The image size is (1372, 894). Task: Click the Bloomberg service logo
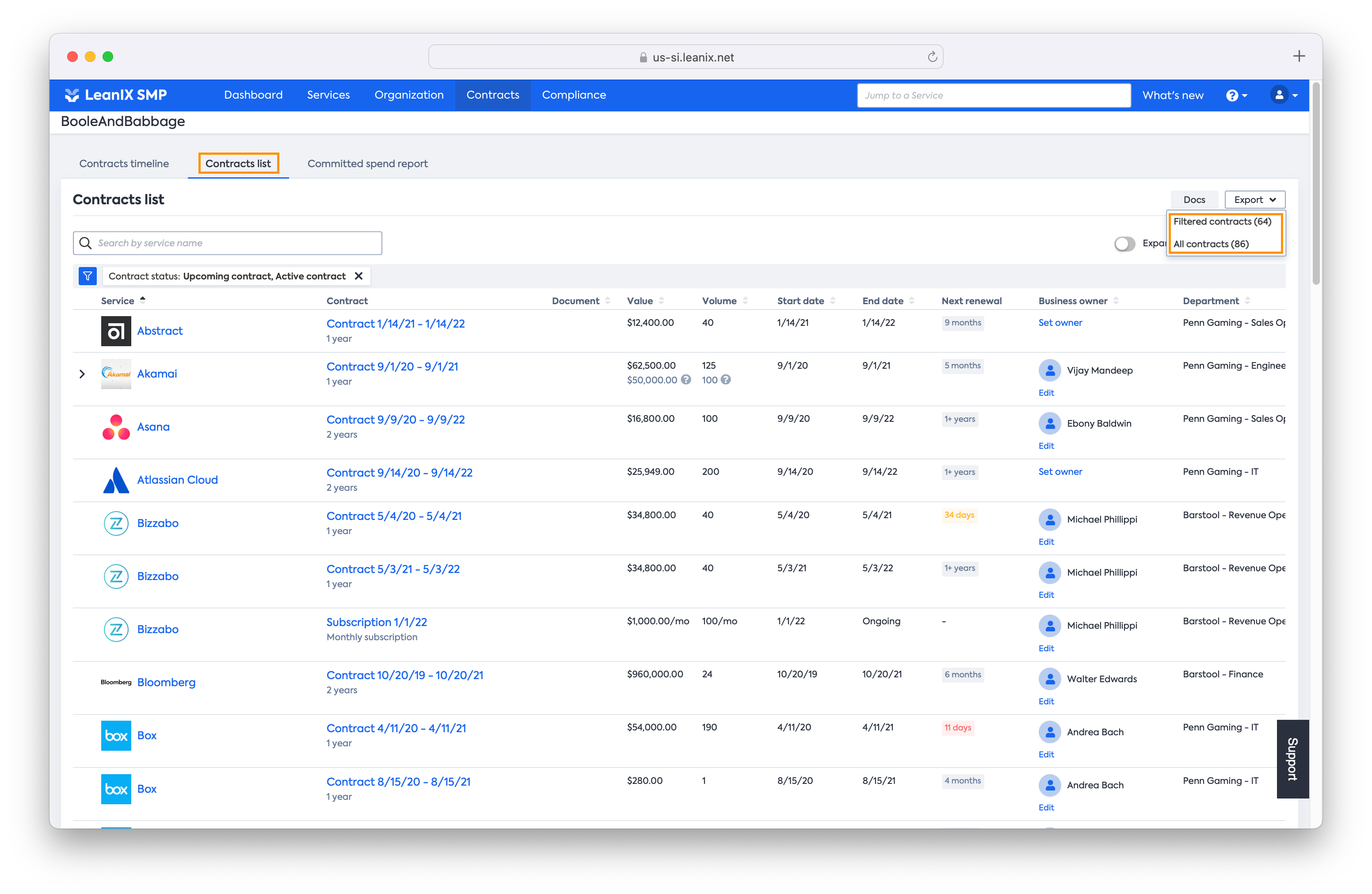[x=116, y=682]
